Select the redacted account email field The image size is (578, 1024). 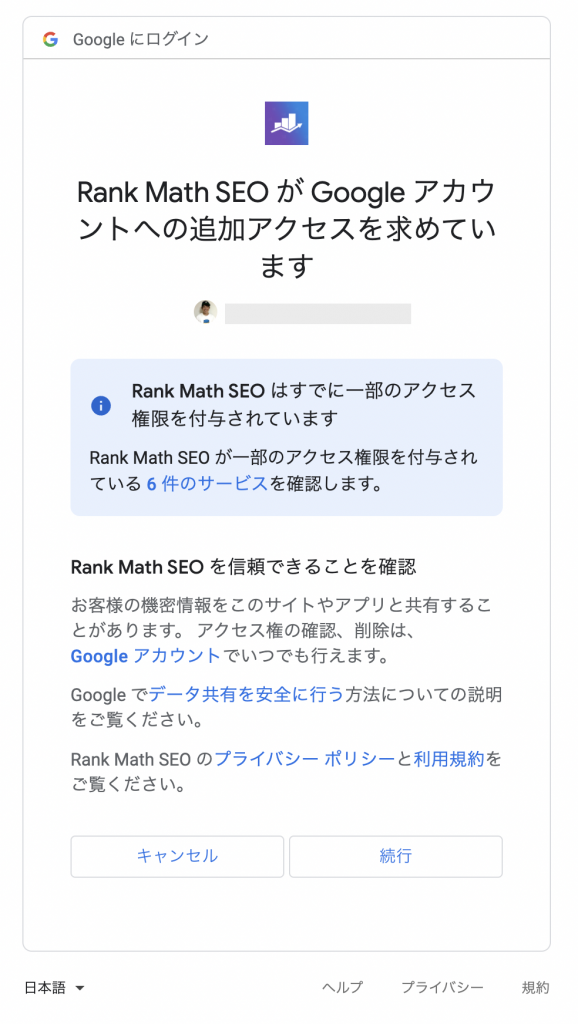click(x=317, y=313)
